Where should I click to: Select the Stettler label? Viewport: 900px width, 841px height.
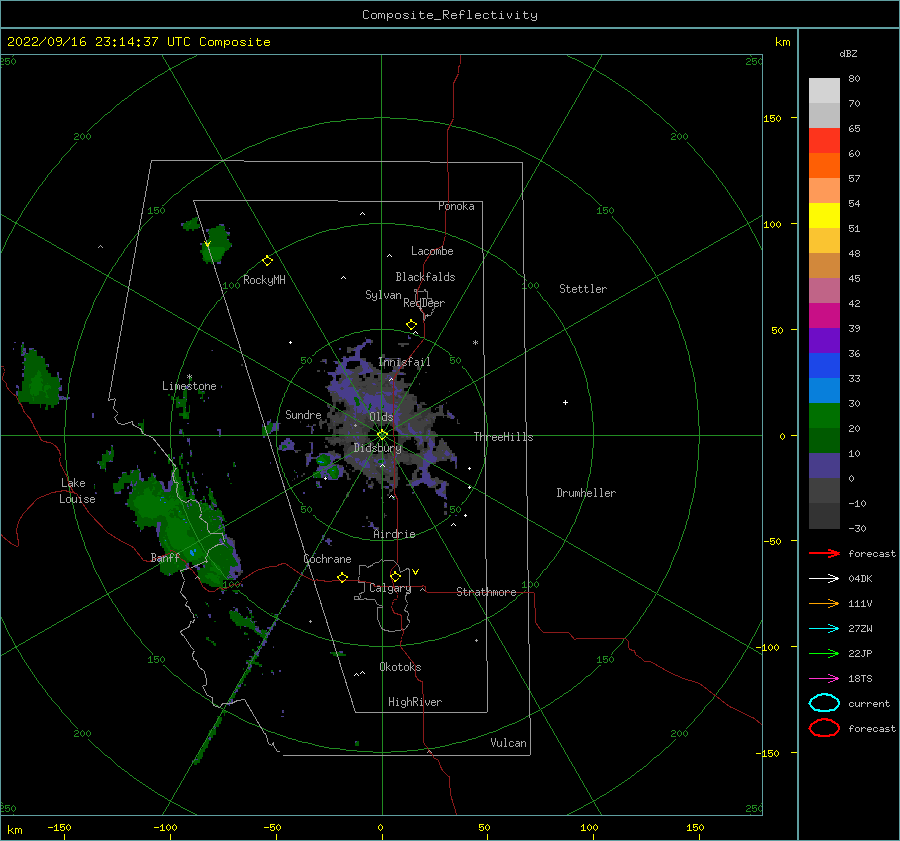583,289
